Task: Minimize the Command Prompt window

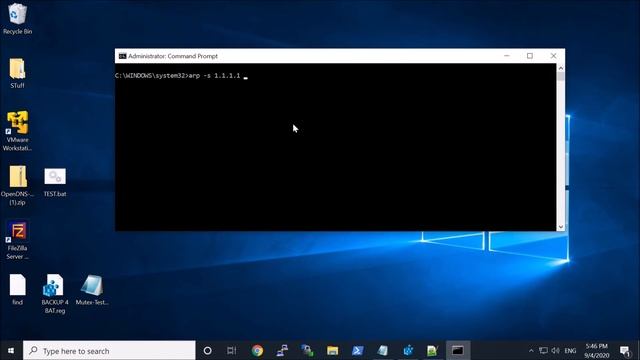Action: coord(507,56)
